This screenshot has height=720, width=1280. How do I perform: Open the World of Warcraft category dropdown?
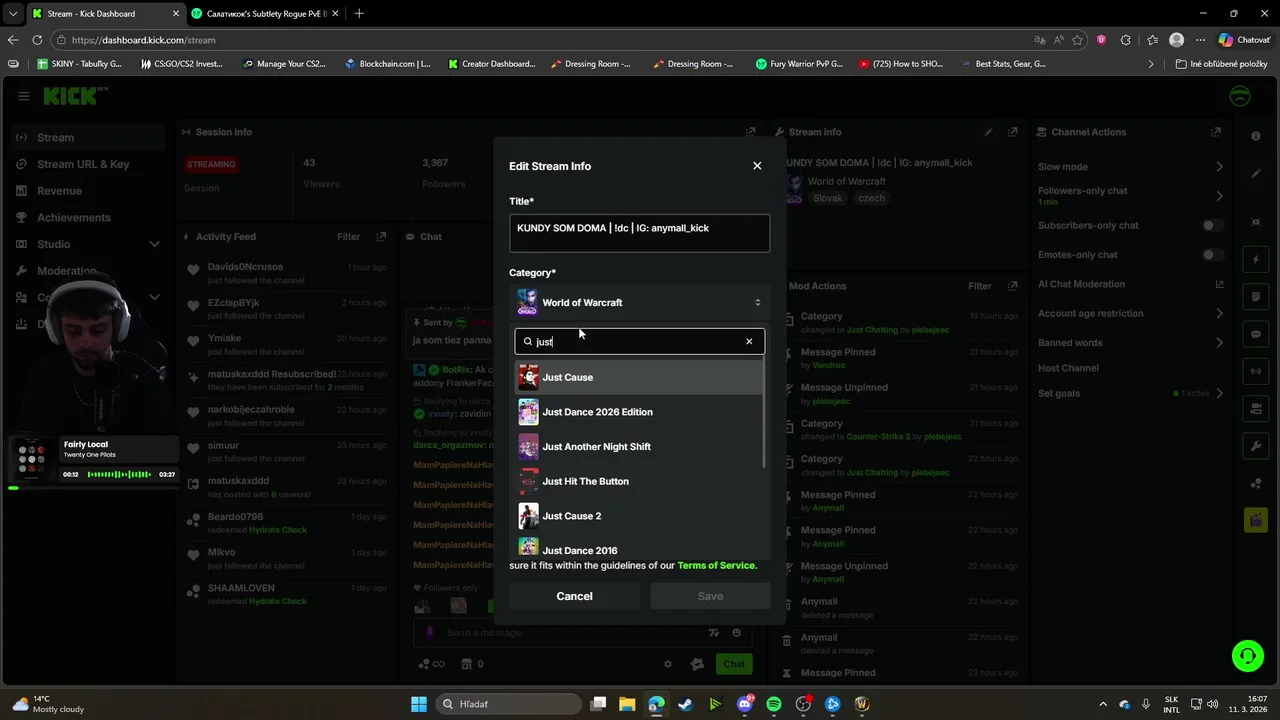(x=639, y=302)
